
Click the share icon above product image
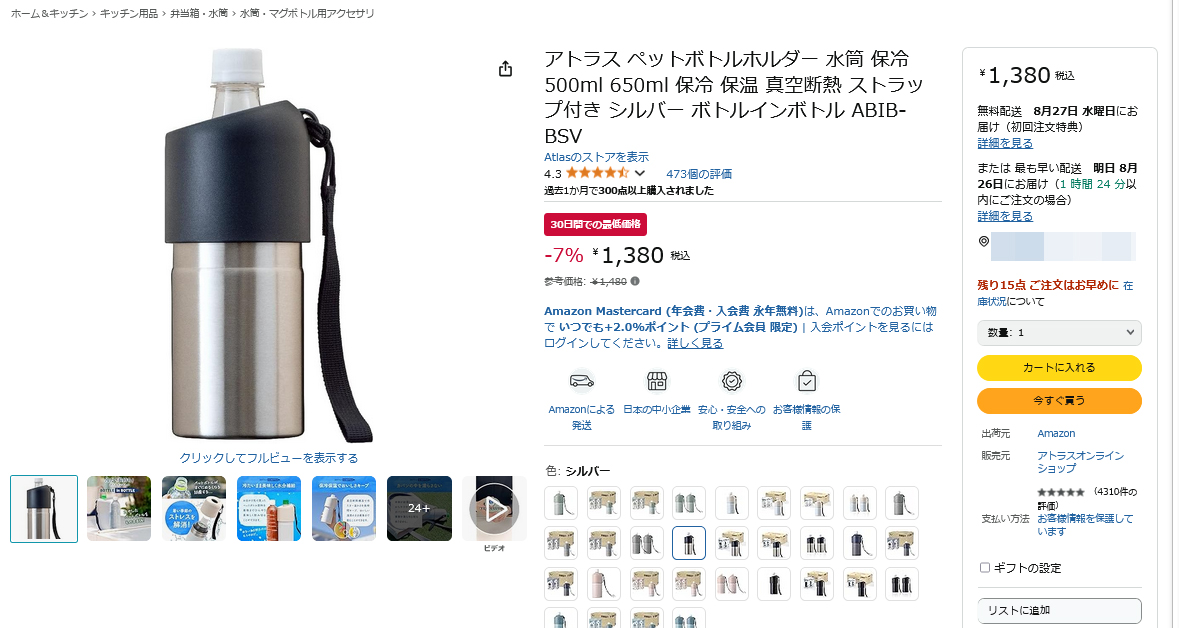pos(505,69)
